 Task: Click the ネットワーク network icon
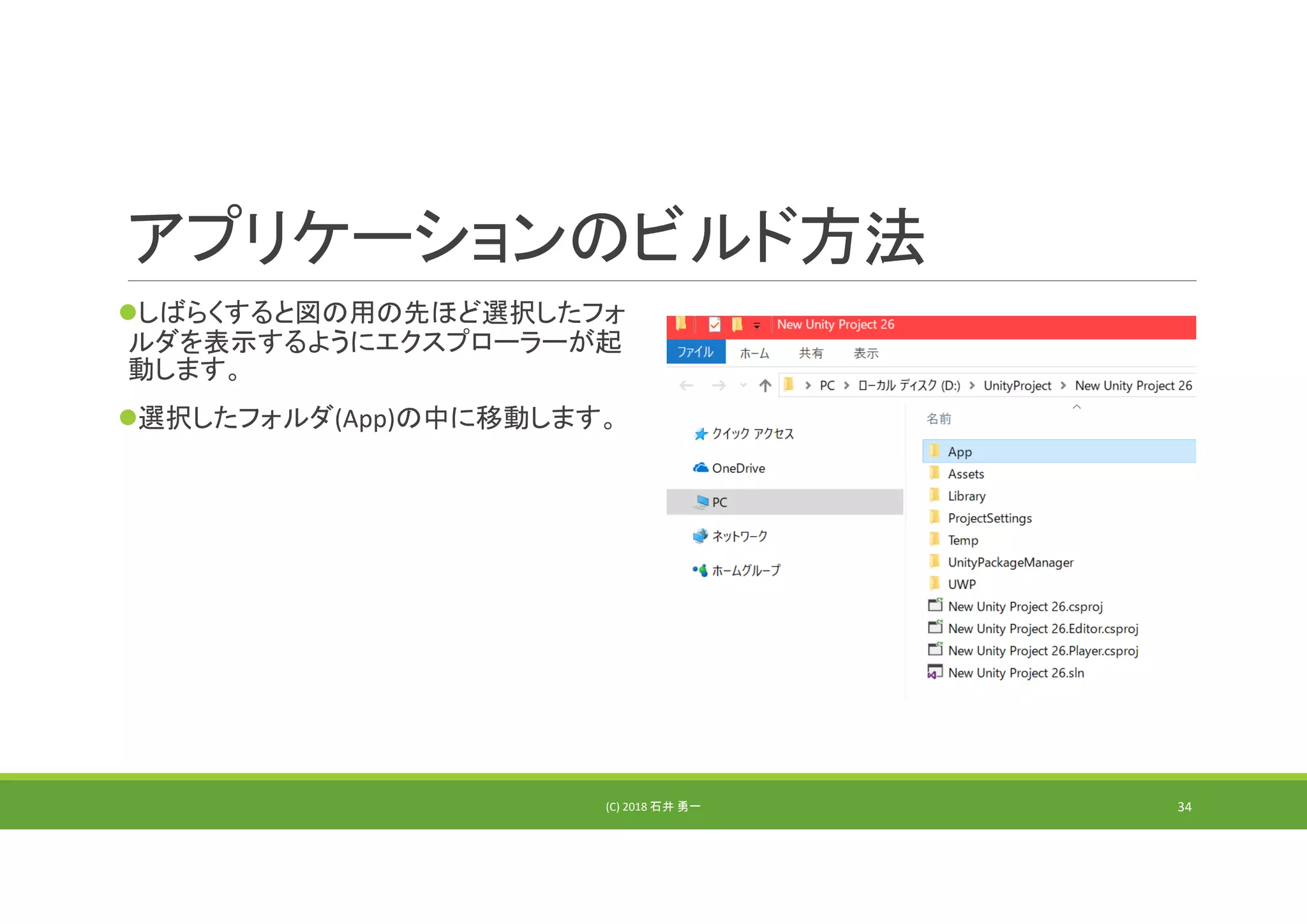tap(701, 536)
